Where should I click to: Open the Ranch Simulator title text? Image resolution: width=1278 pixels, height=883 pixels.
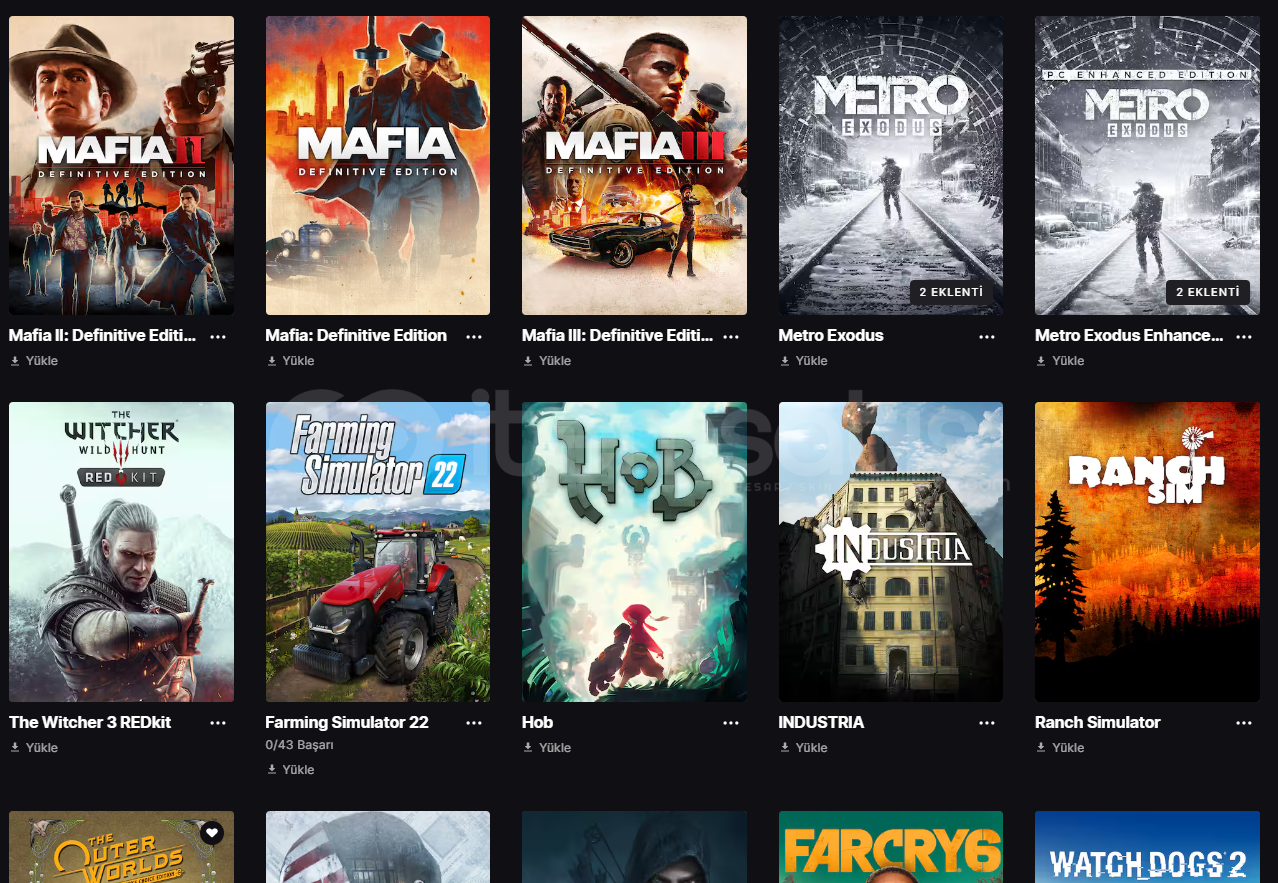point(1098,722)
